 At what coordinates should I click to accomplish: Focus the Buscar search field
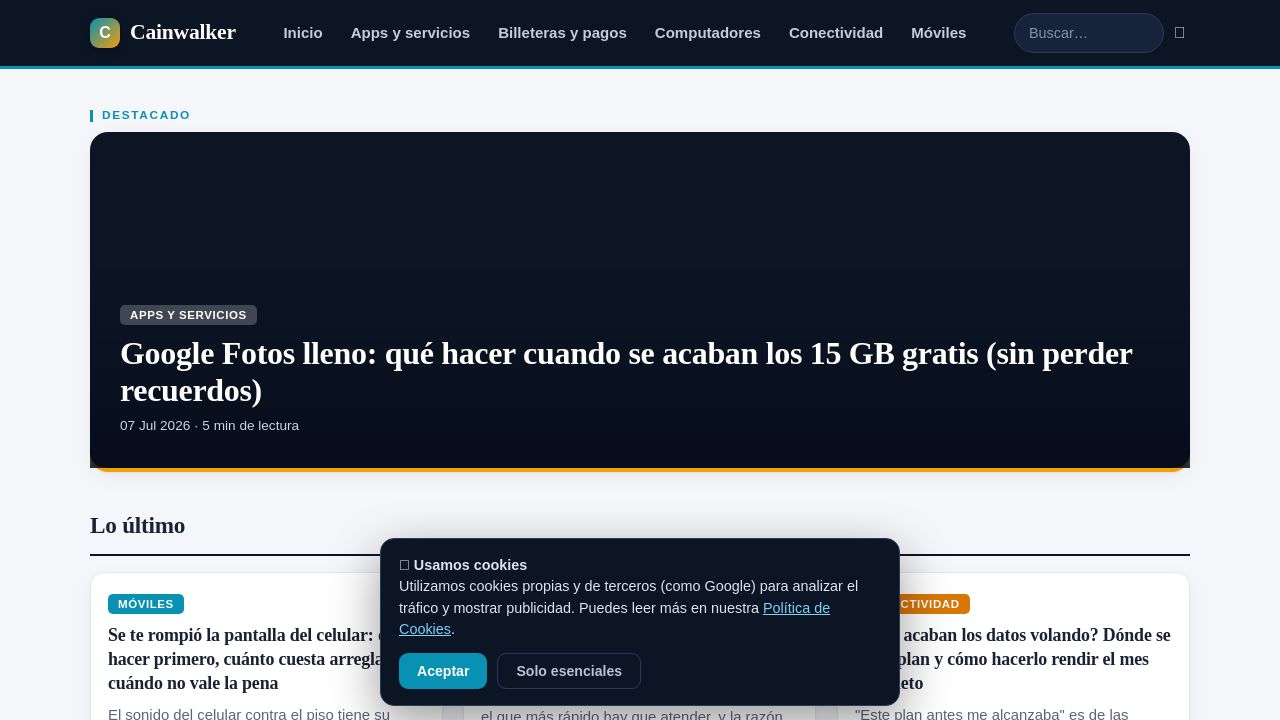(1089, 33)
